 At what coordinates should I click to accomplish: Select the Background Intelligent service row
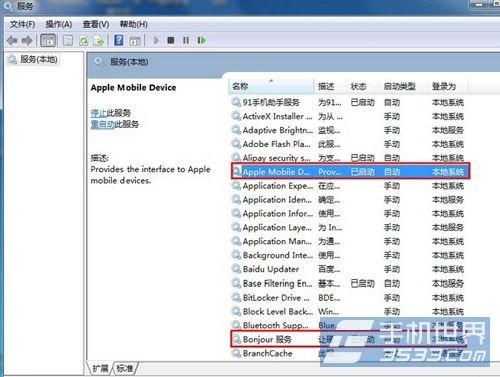[348, 255]
